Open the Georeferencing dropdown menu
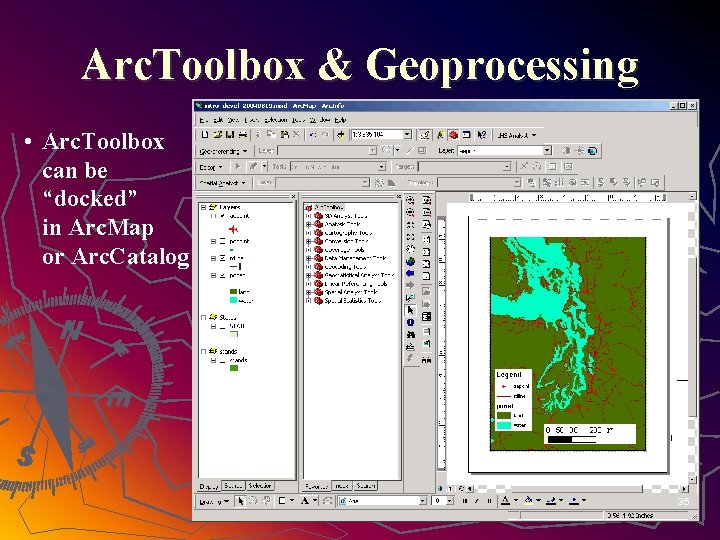The image size is (720, 540). pyautogui.click(x=223, y=151)
